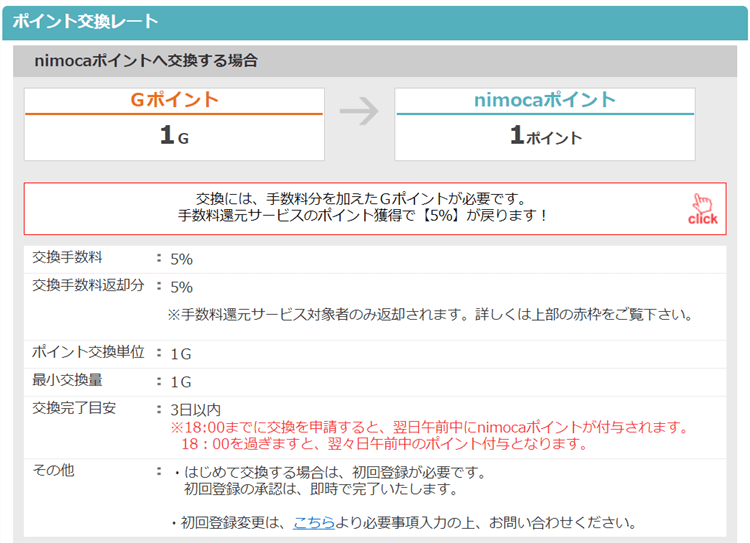Click the 1G value in the Gポイント box
Image resolution: width=750 pixels, height=543 pixels.
pos(174,134)
